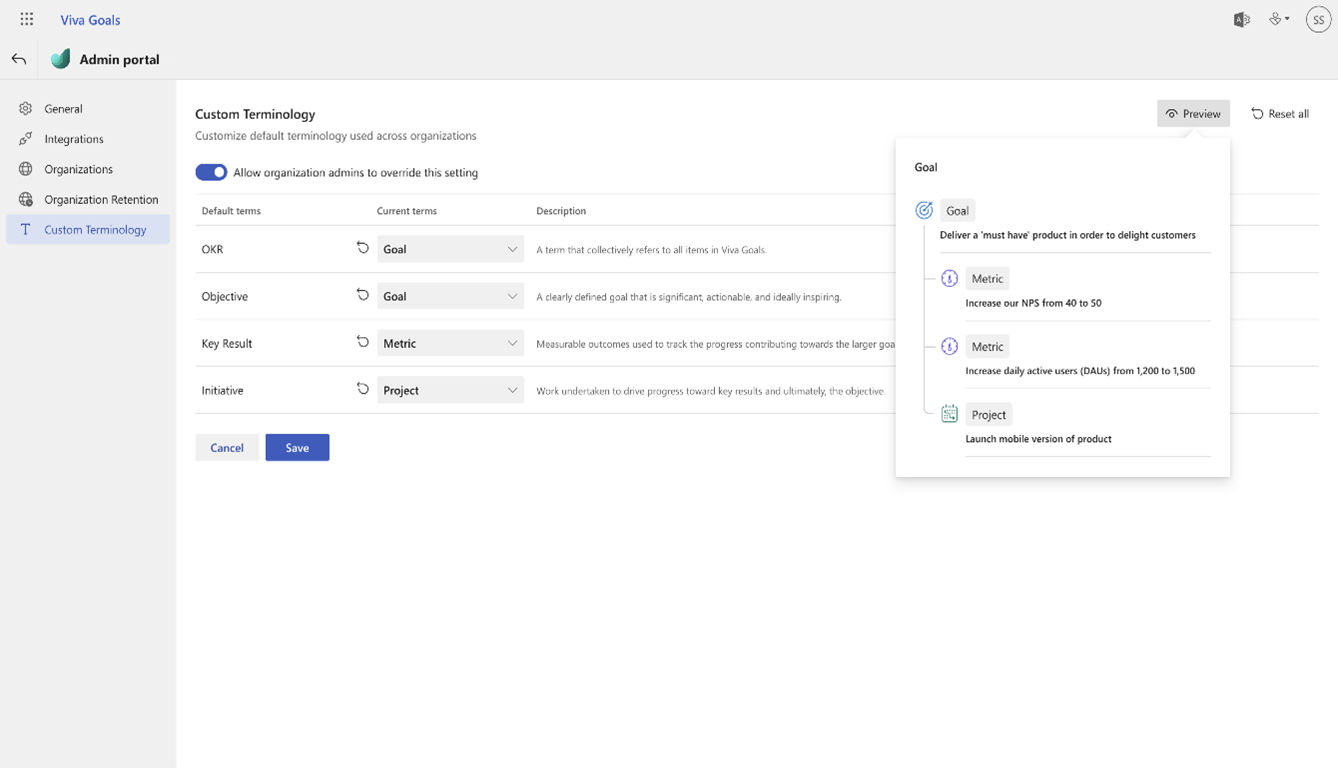Open the Key Result Metric dropdown
The height and width of the screenshot is (768, 1338).
[x=450, y=343]
